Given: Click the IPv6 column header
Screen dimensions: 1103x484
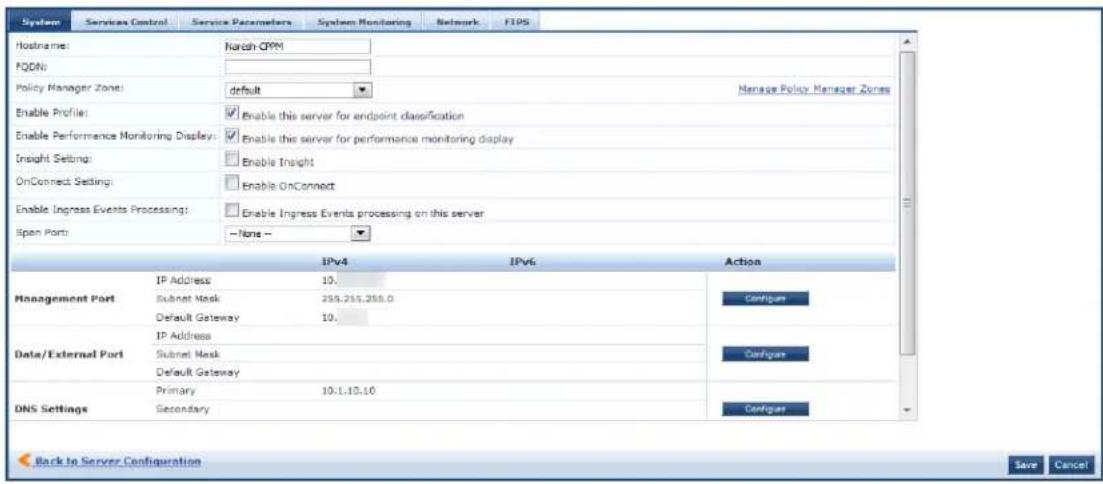Looking at the screenshot, I should [523, 262].
